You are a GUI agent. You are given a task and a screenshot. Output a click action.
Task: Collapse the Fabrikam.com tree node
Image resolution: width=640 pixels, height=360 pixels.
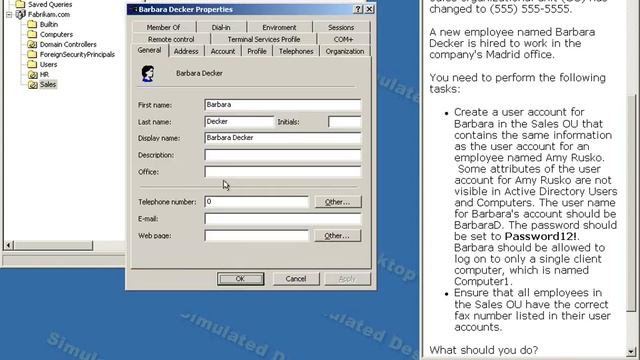click(x=9, y=15)
